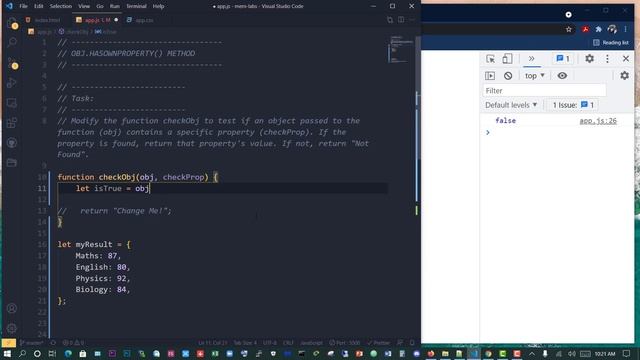Screen dimensions: 640x360
Task: Click the Ln/Col position in status bar
Action: tap(213, 343)
